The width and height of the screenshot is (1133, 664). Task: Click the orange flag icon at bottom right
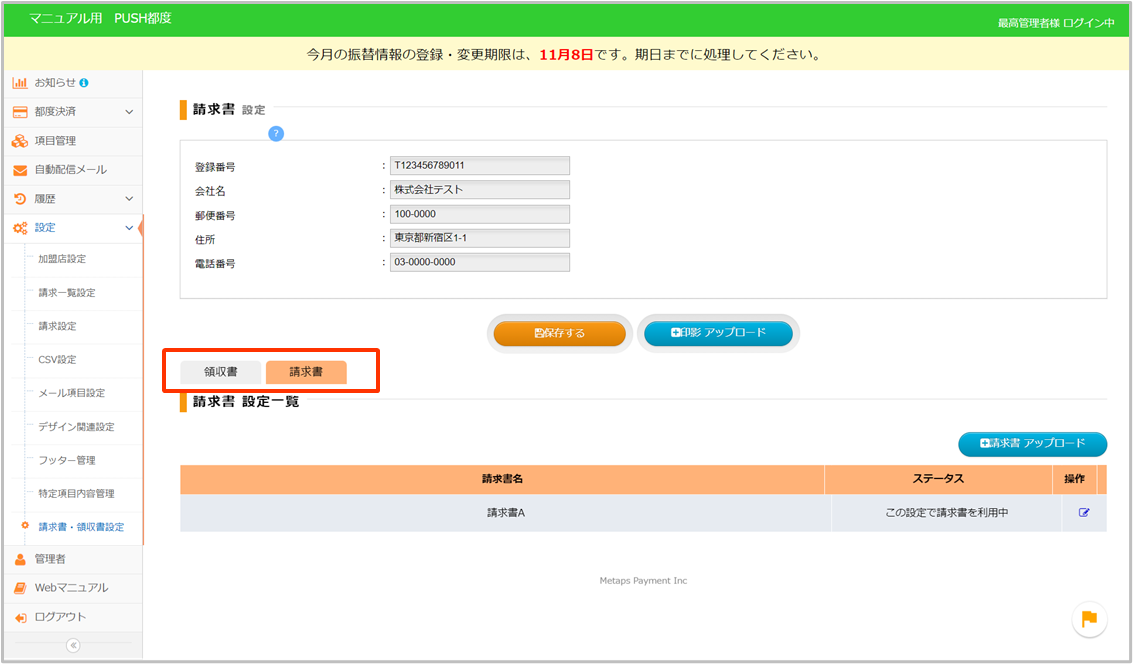point(1089,619)
